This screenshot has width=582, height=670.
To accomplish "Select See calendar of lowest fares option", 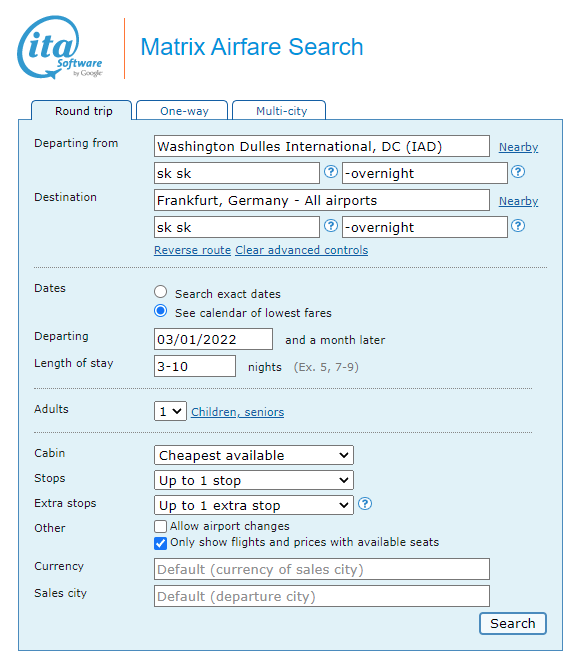I will click(x=161, y=311).
